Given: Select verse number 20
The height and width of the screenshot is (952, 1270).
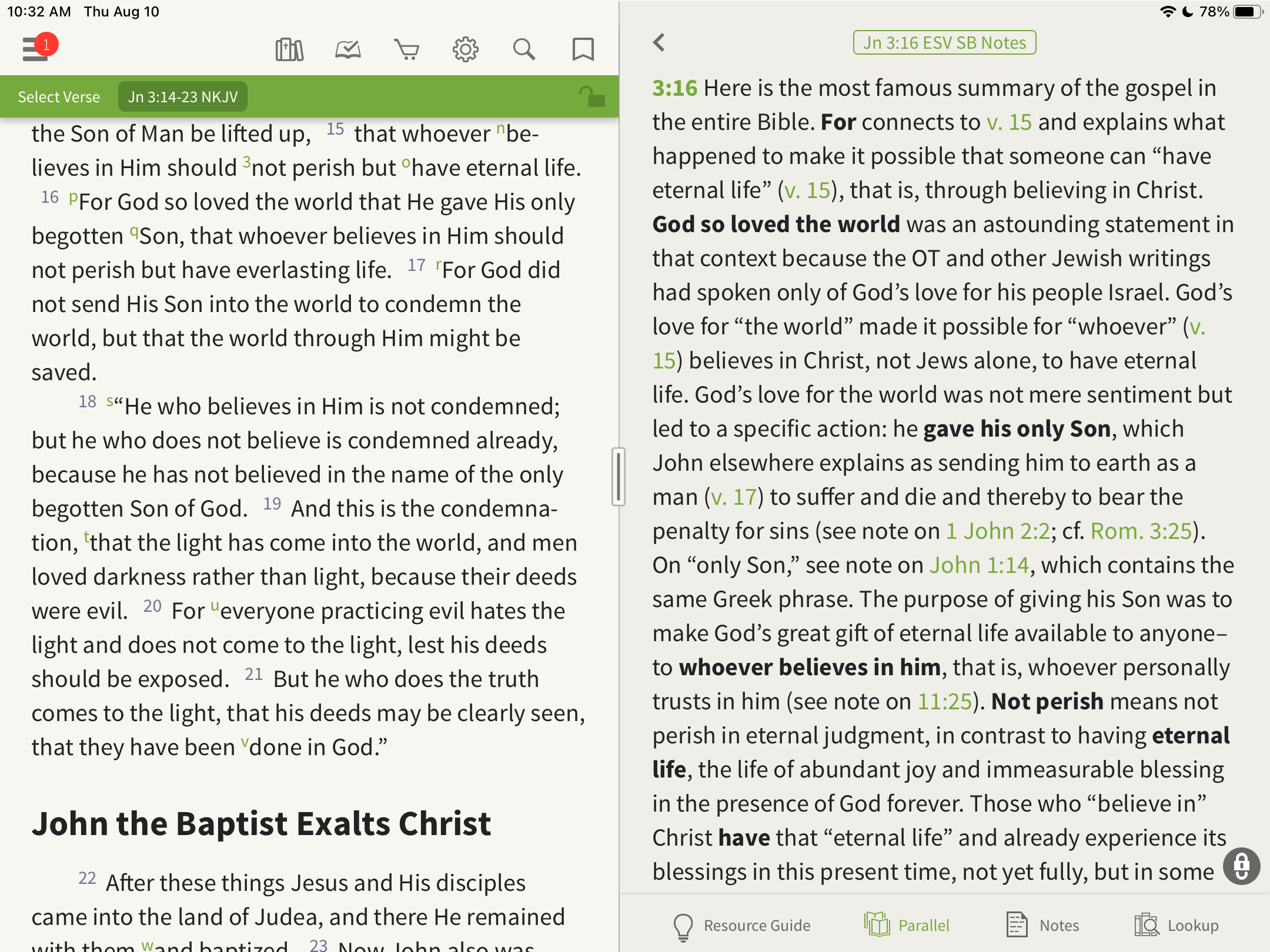Looking at the screenshot, I should [x=152, y=606].
